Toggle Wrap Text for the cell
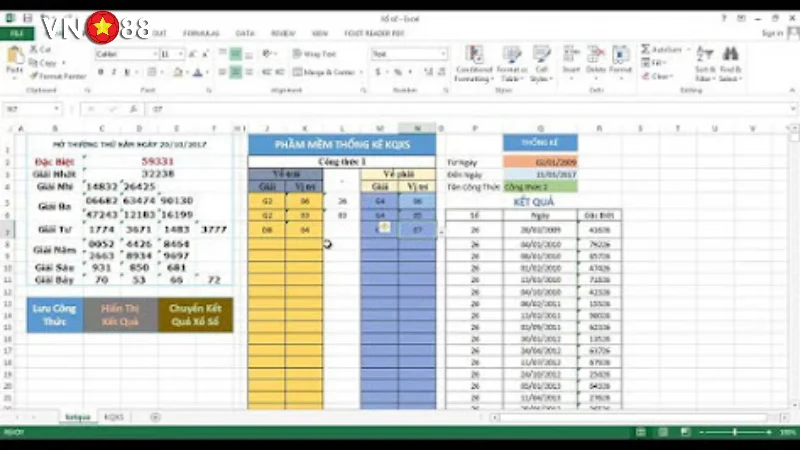Image resolution: width=800 pixels, height=450 pixels. 314,54
